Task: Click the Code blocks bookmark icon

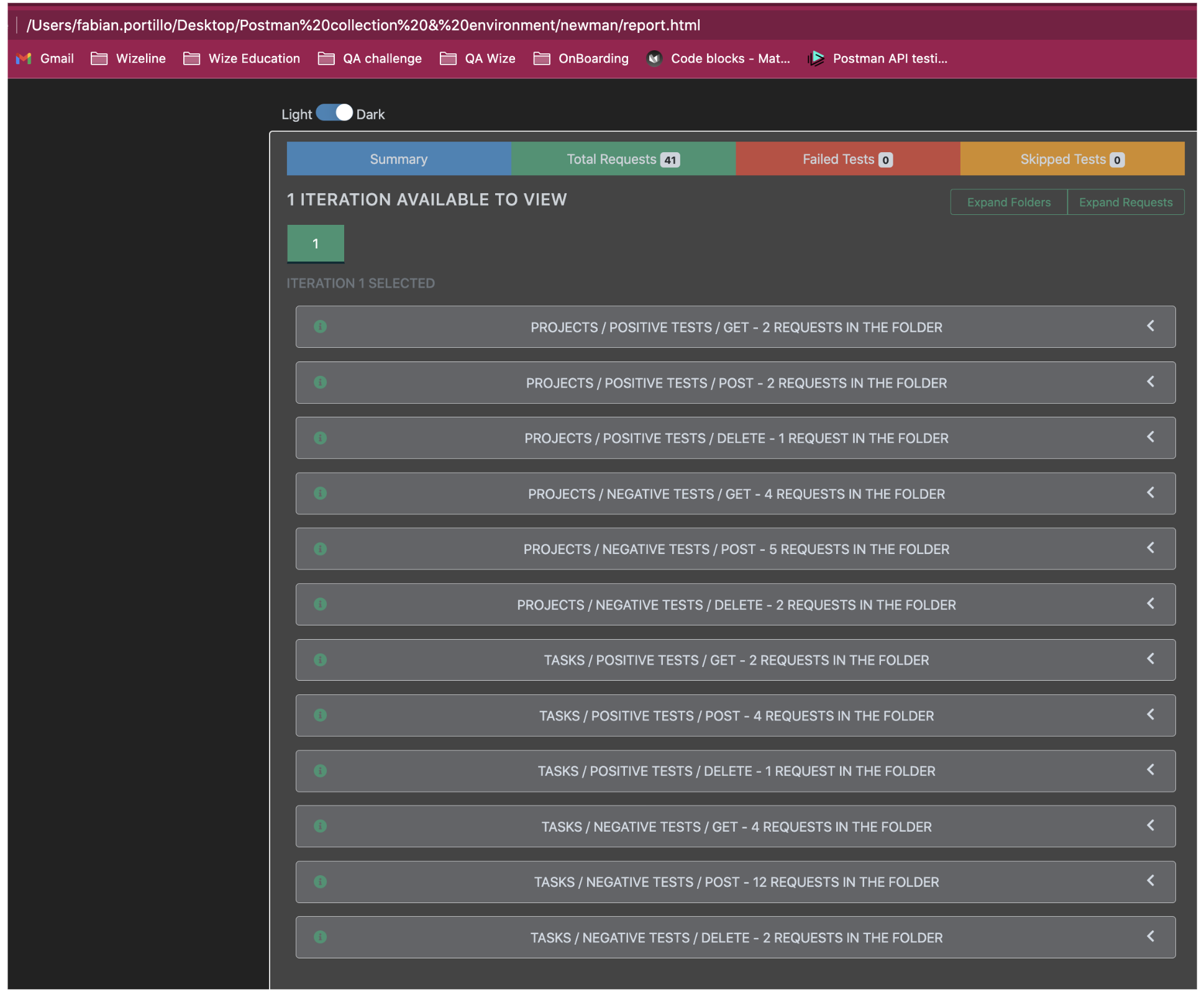Action: click(x=655, y=58)
